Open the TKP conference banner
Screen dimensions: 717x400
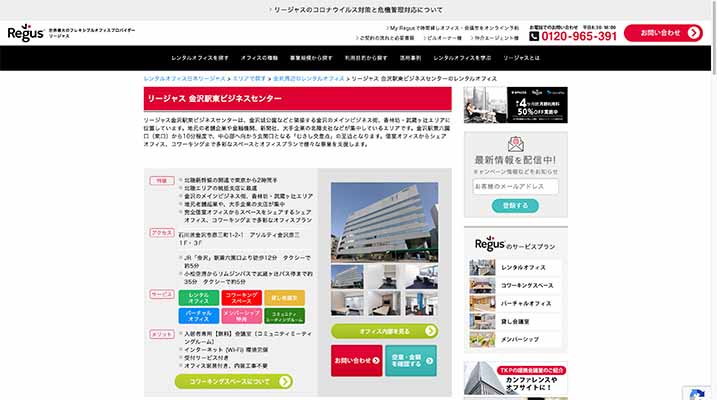(515, 378)
